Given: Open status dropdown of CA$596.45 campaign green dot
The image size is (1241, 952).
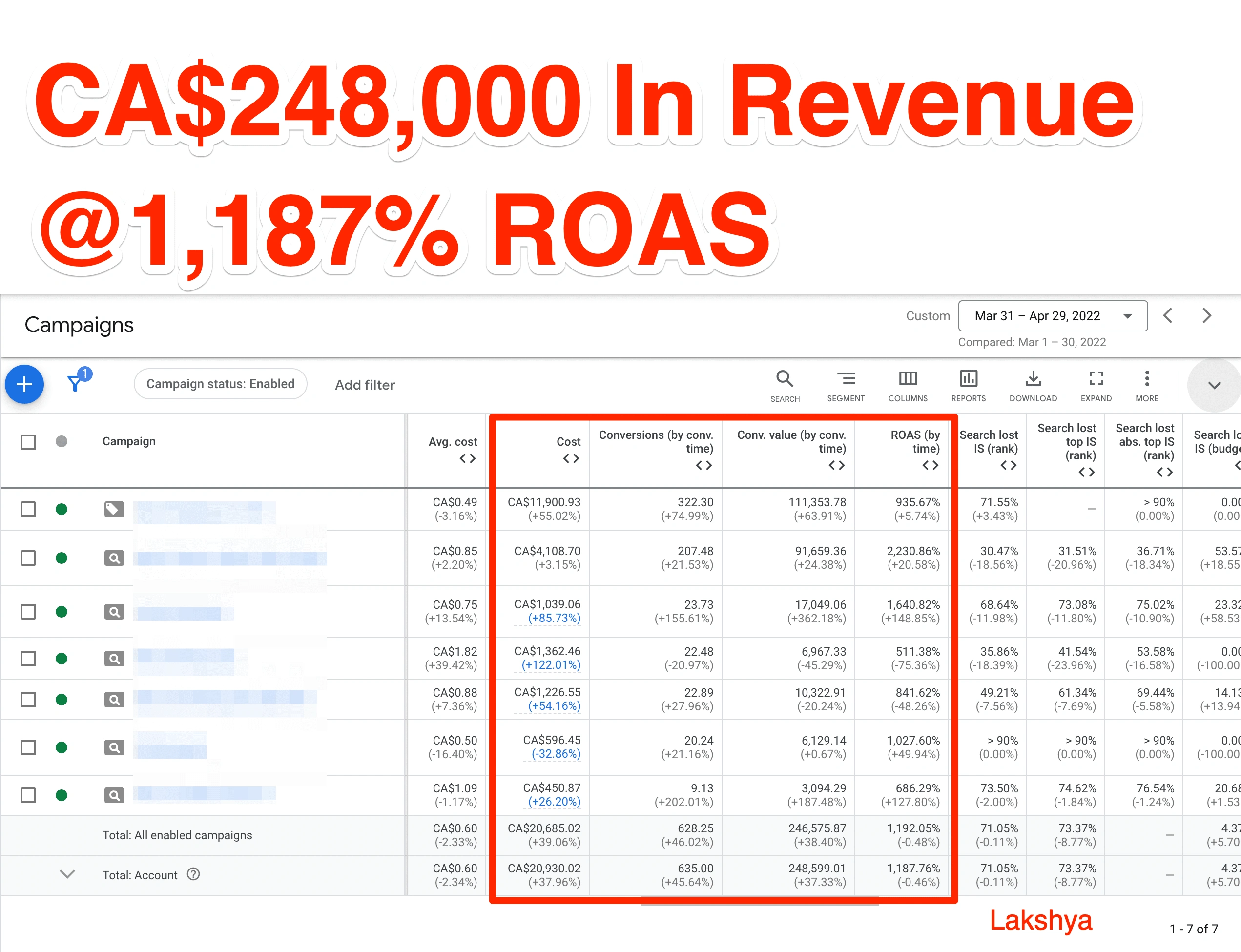Looking at the screenshot, I should [62, 747].
